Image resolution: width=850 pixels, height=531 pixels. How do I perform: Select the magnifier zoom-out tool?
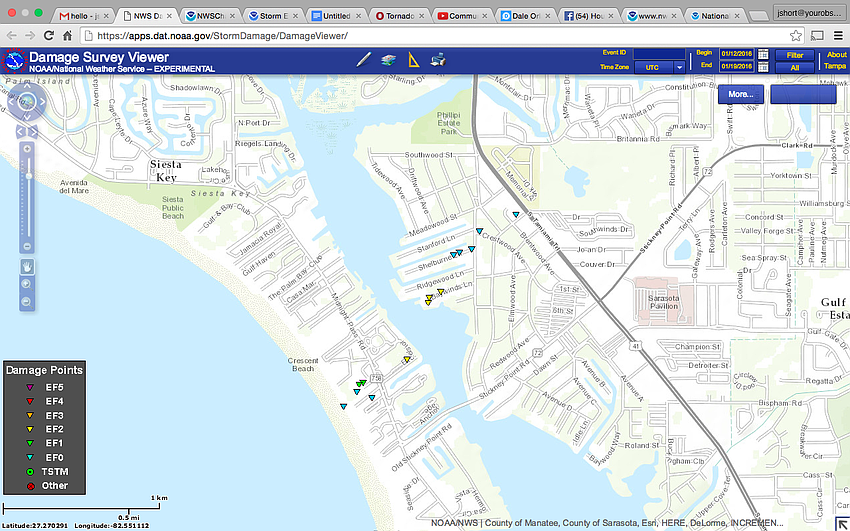pyautogui.click(x=27, y=302)
